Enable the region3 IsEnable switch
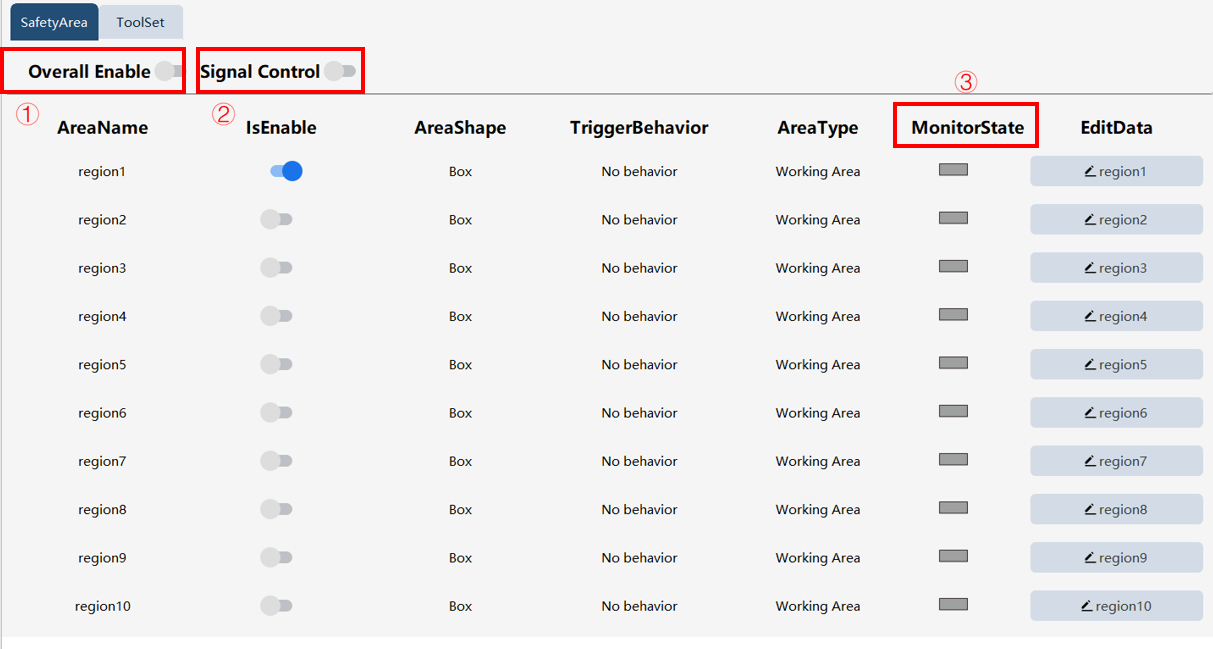Viewport: 1213px width, 649px height. coord(276,267)
